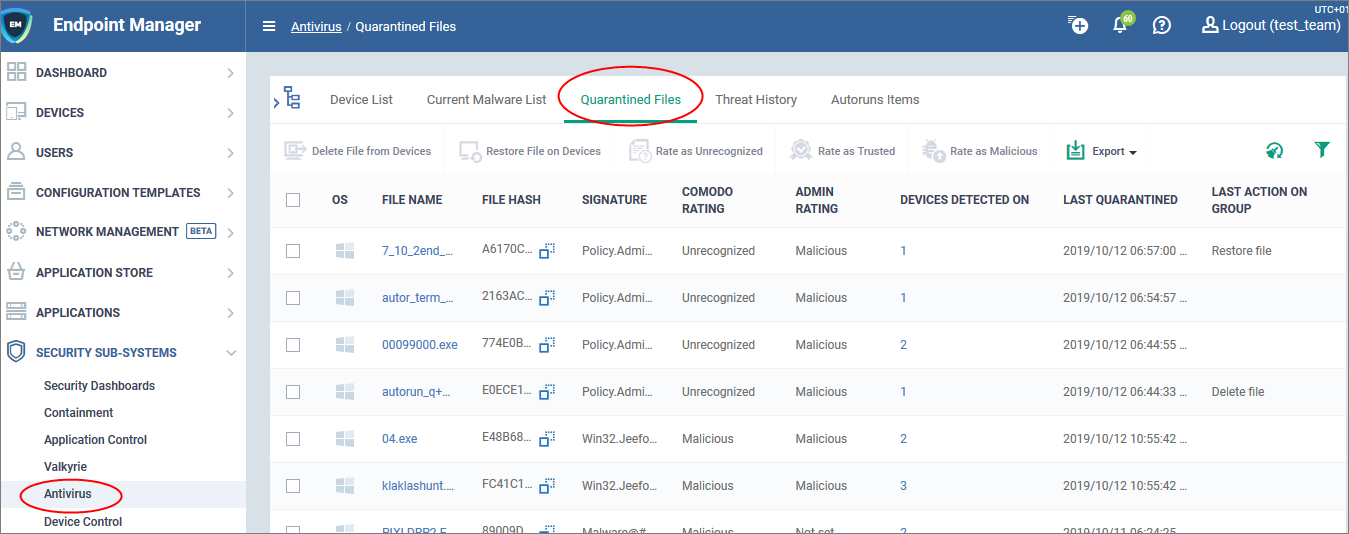Open the Autoruns Items tab
The width and height of the screenshot is (1349, 534).
coord(875,100)
